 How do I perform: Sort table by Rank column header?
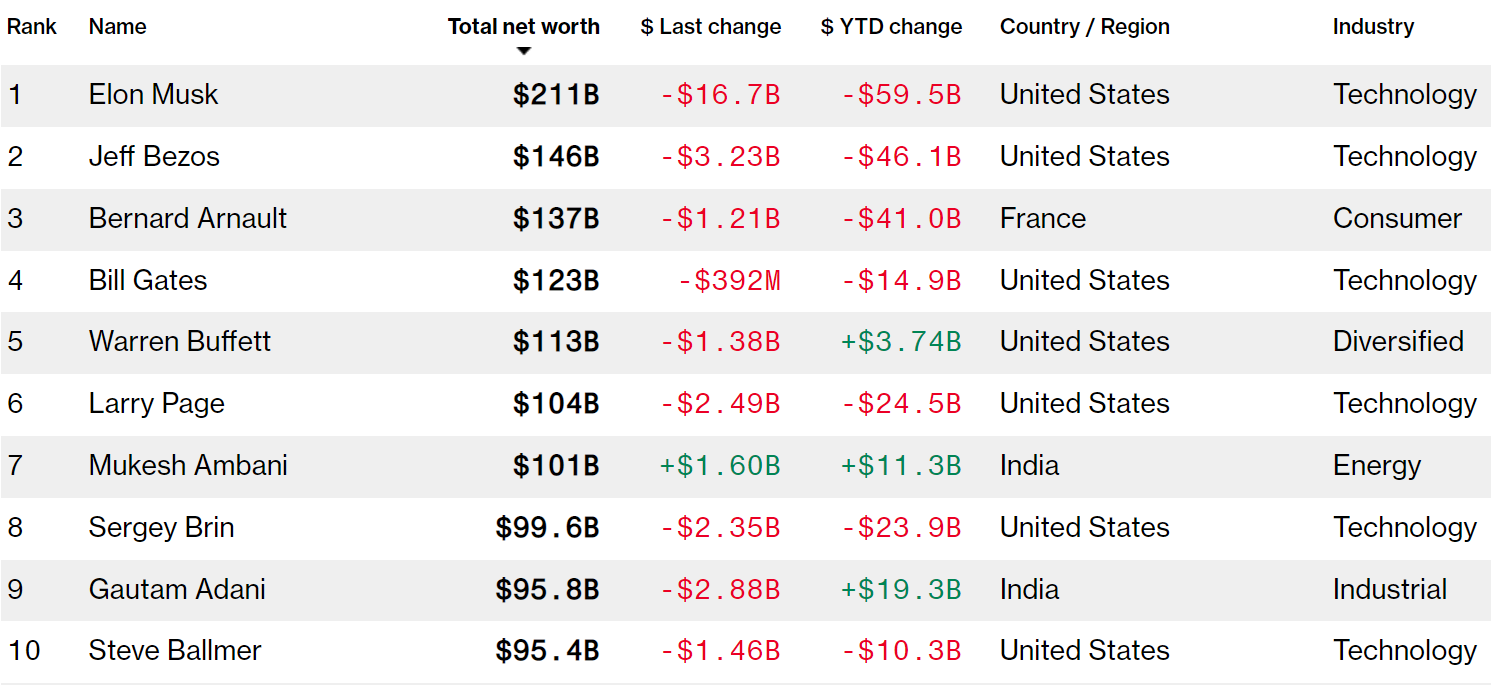pos(32,27)
